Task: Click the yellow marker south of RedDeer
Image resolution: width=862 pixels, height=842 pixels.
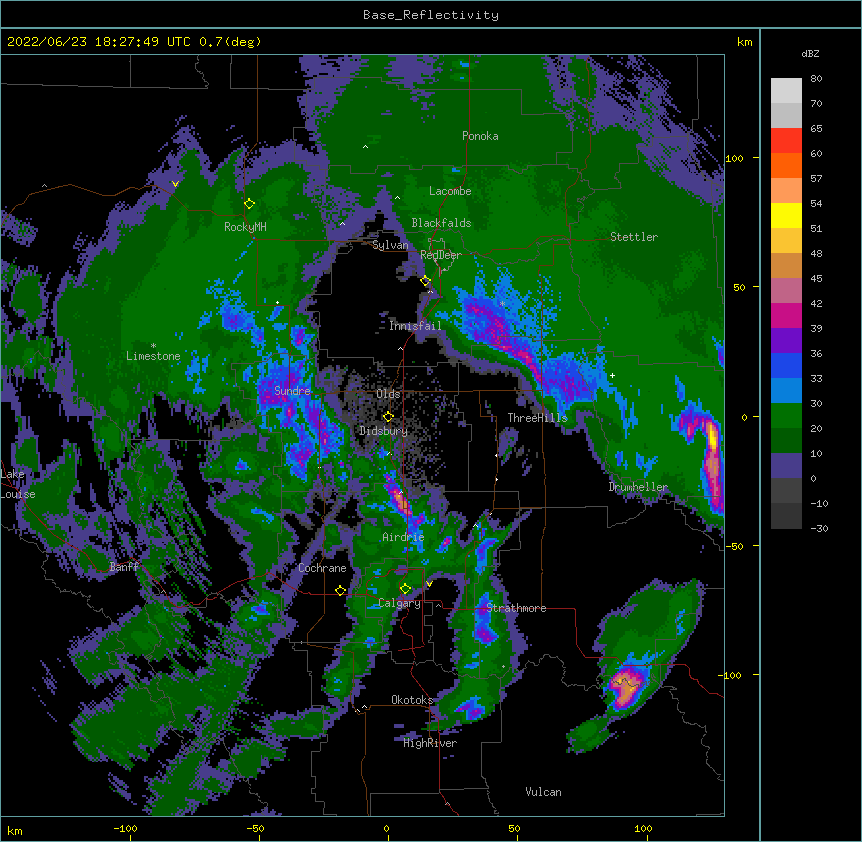Action: coord(425,281)
